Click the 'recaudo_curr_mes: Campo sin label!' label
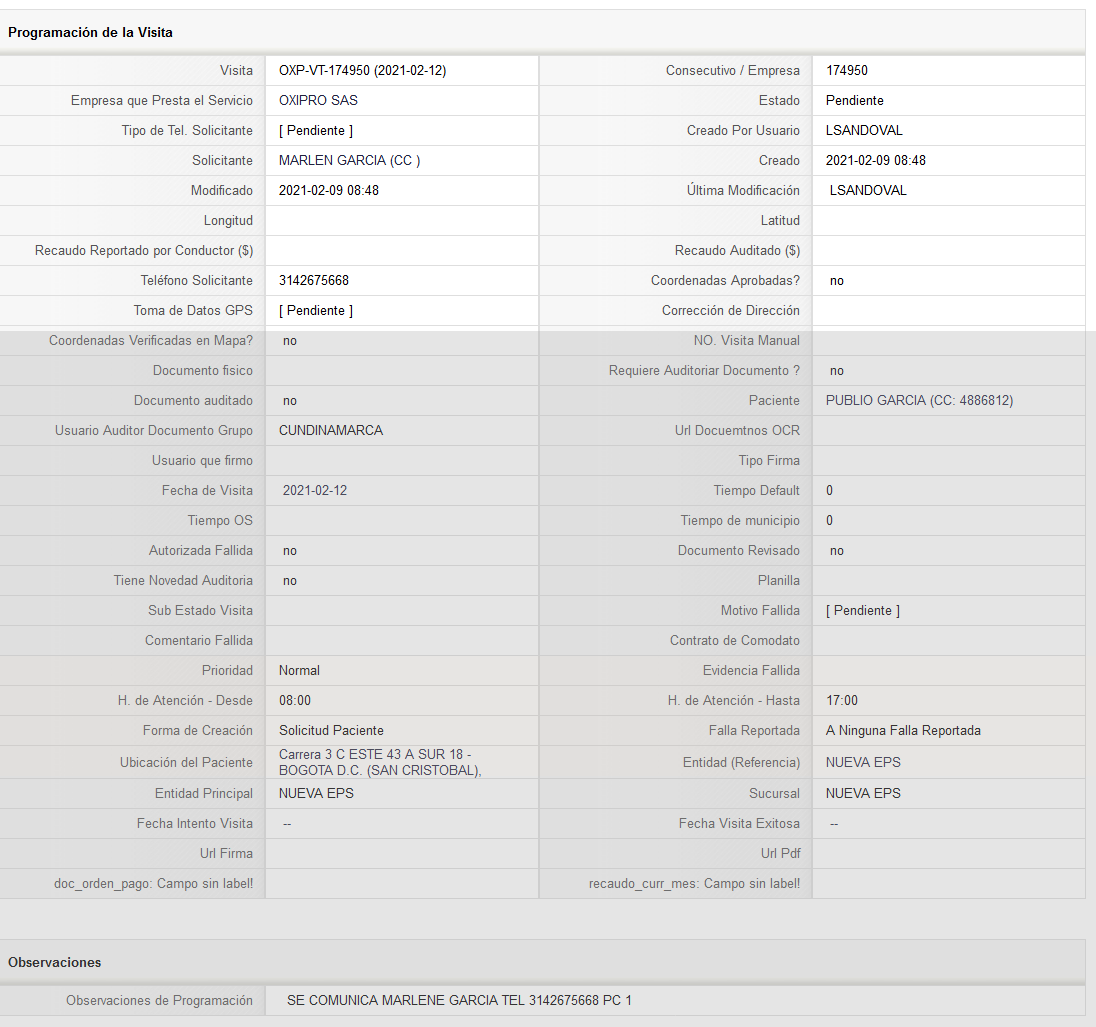Viewport: 1096px width, 1027px height. pos(694,885)
